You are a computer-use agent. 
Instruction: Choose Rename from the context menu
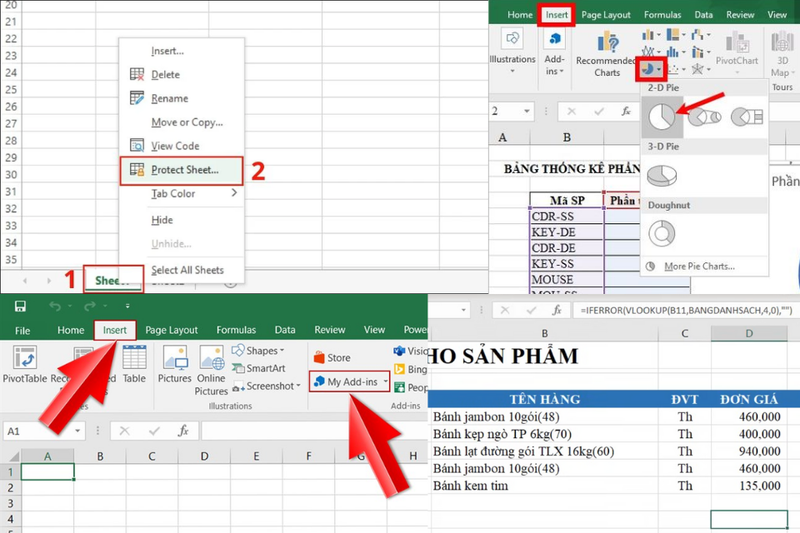[169, 98]
